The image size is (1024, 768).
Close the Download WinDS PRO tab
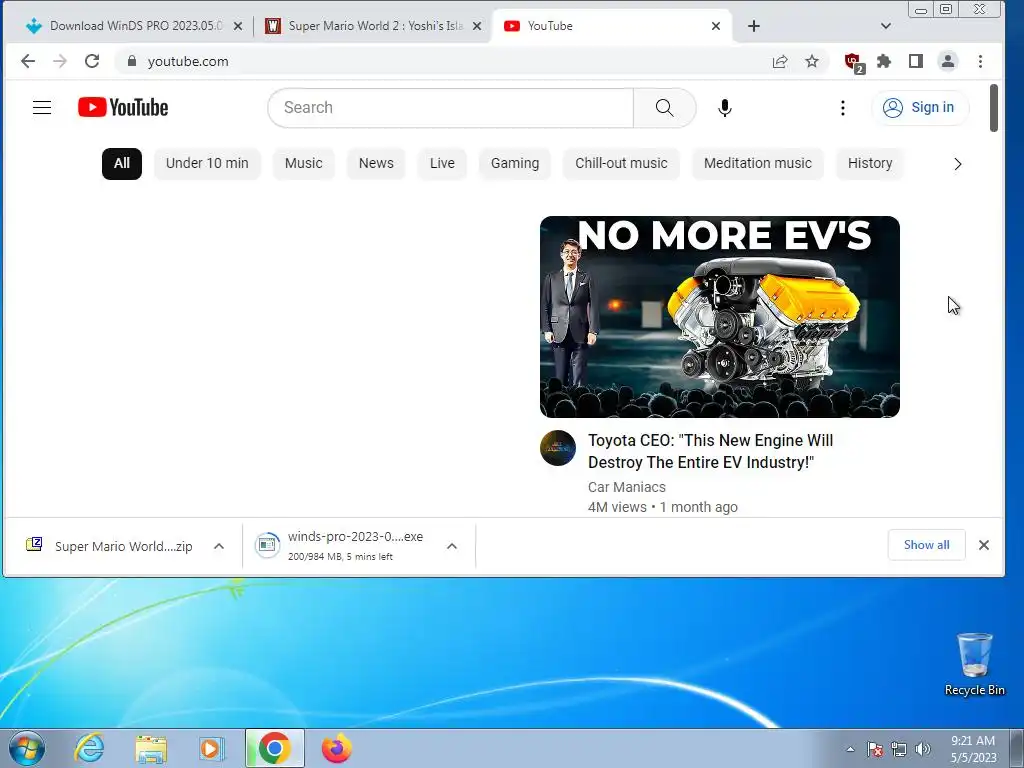coord(238,26)
